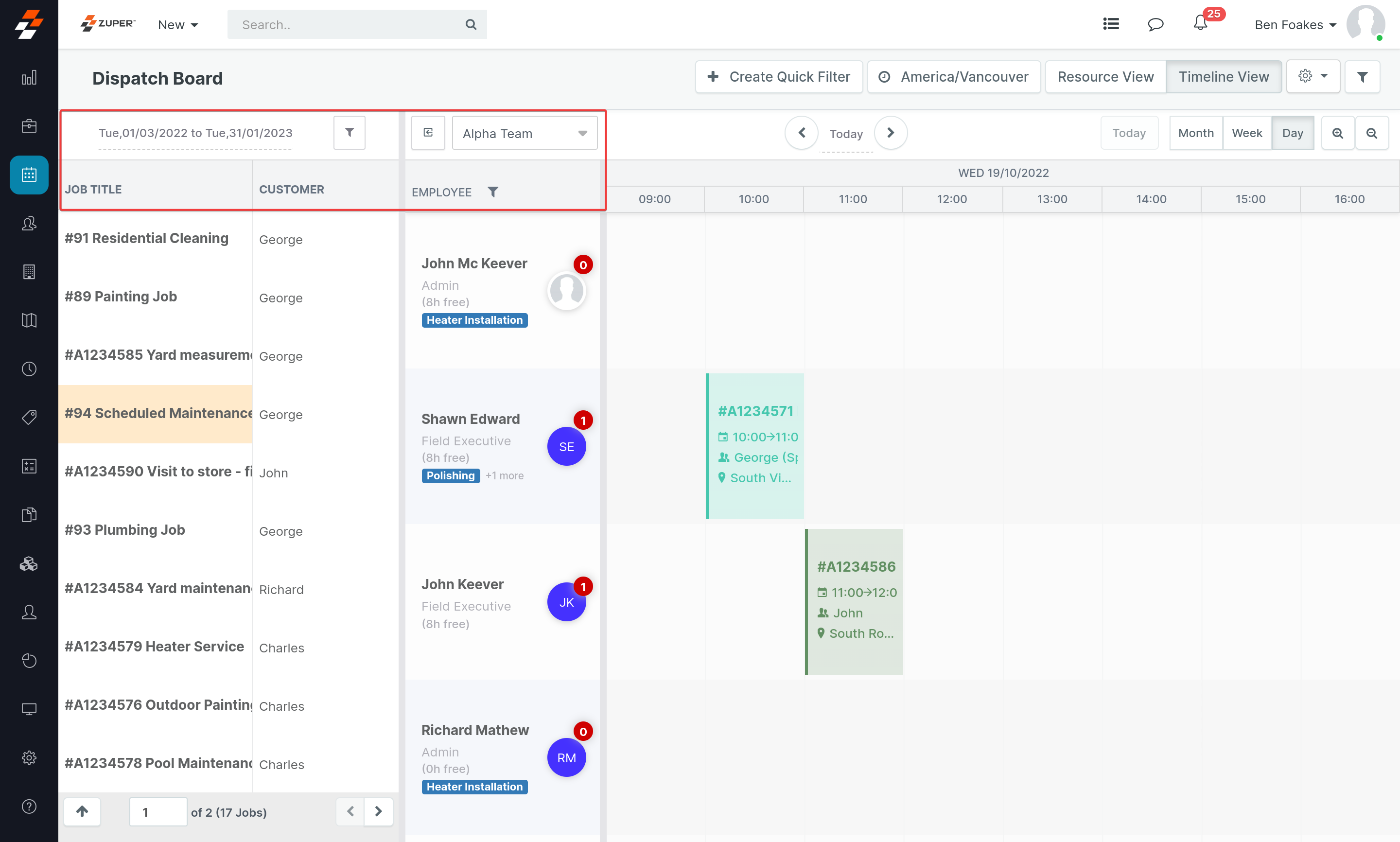This screenshot has height=842, width=1400.
Task: Click the zoom out magnifier icon
Action: point(1371,133)
